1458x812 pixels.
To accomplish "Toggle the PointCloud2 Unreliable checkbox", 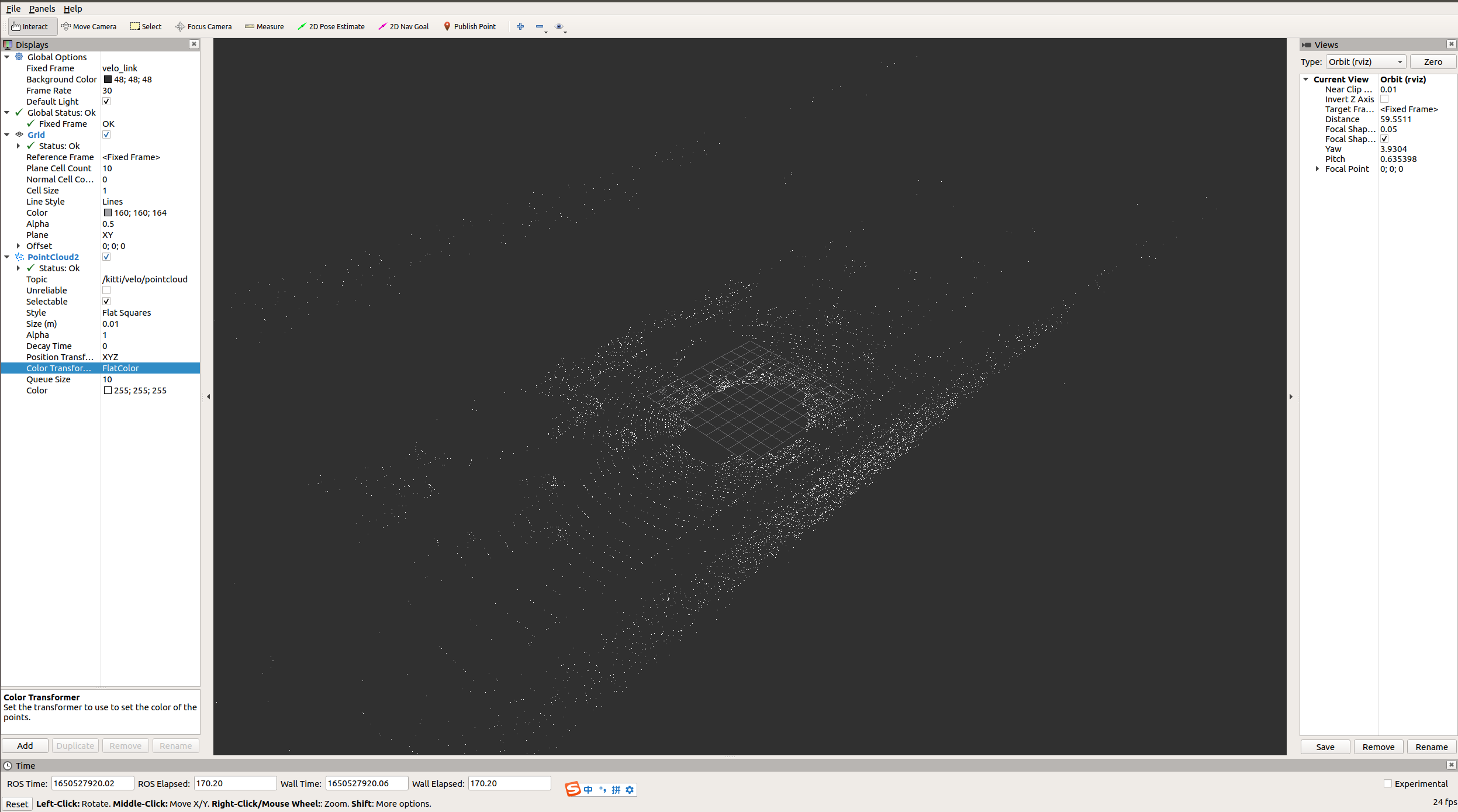I will point(106,291).
